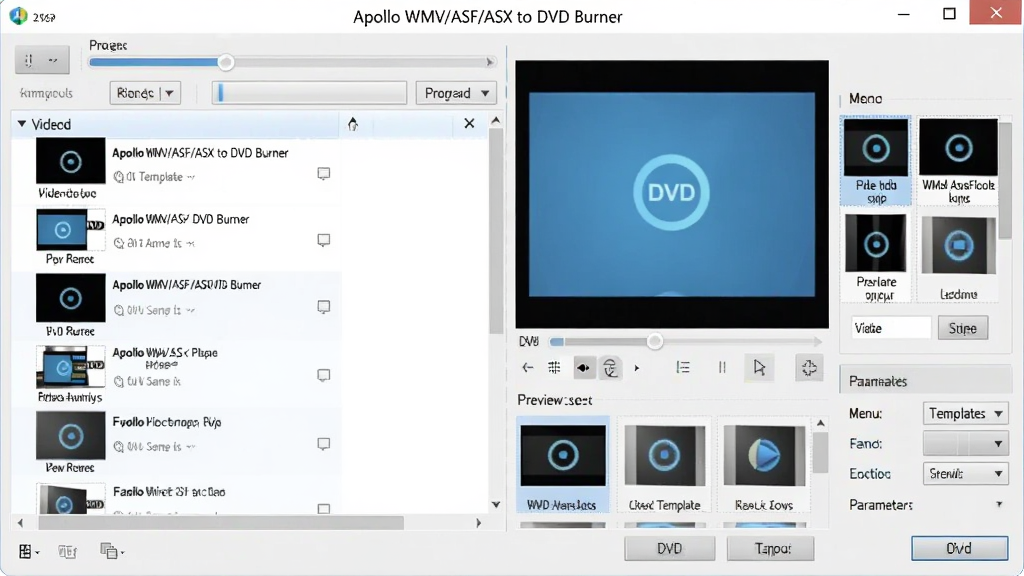Click the PvD Rurree video thumbnail
This screenshot has height=576, width=1024.
pyautogui.click(x=71, y=298)
